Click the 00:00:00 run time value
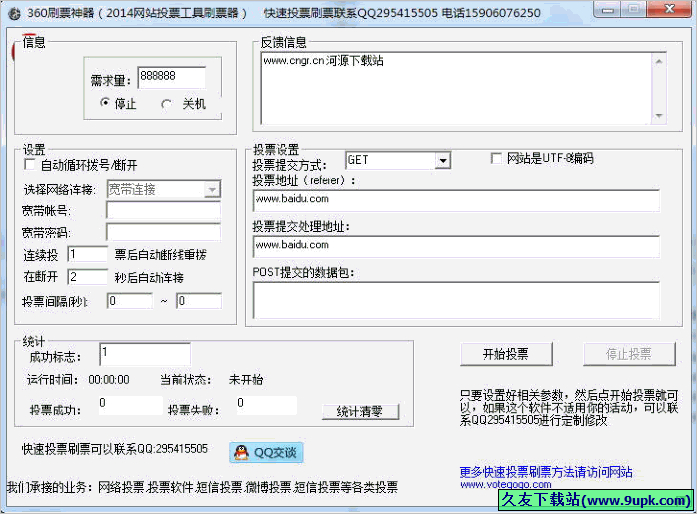This screenshot has height=514, width=697. pyautogui.click(x=109, y=380)
